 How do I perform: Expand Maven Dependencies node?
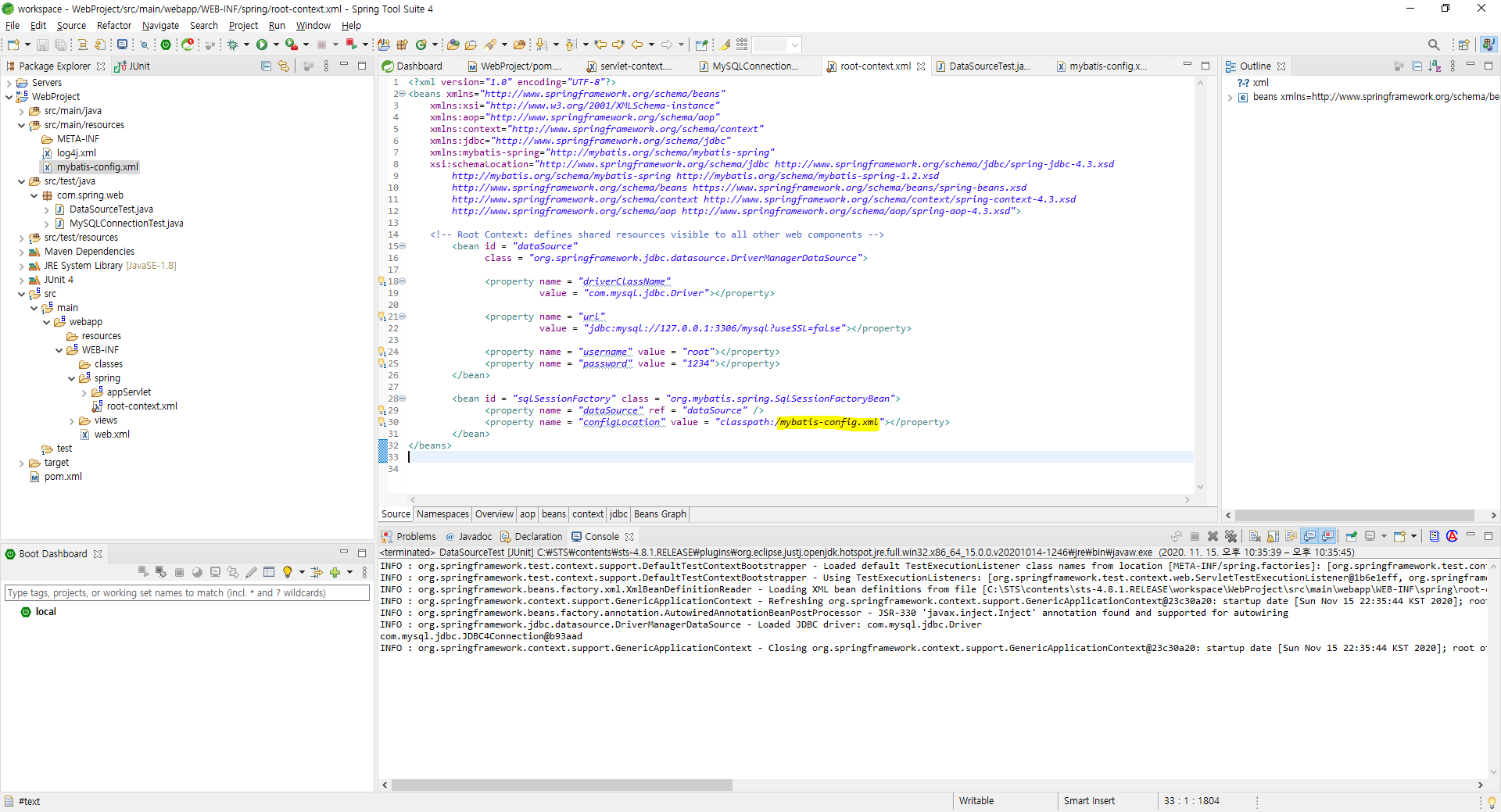tap(22, 252)
